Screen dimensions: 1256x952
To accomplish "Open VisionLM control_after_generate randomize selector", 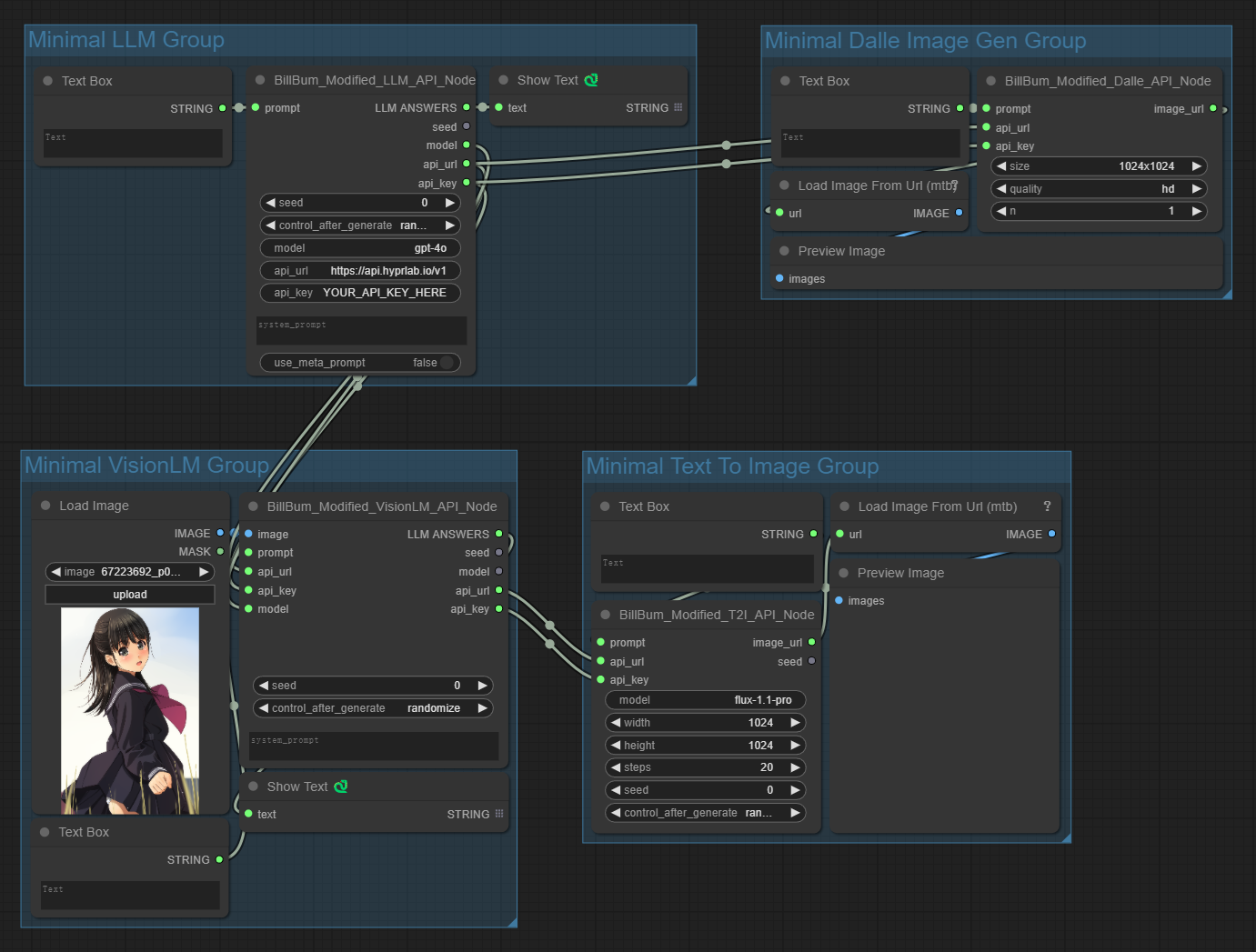I will tap(373, 708).
